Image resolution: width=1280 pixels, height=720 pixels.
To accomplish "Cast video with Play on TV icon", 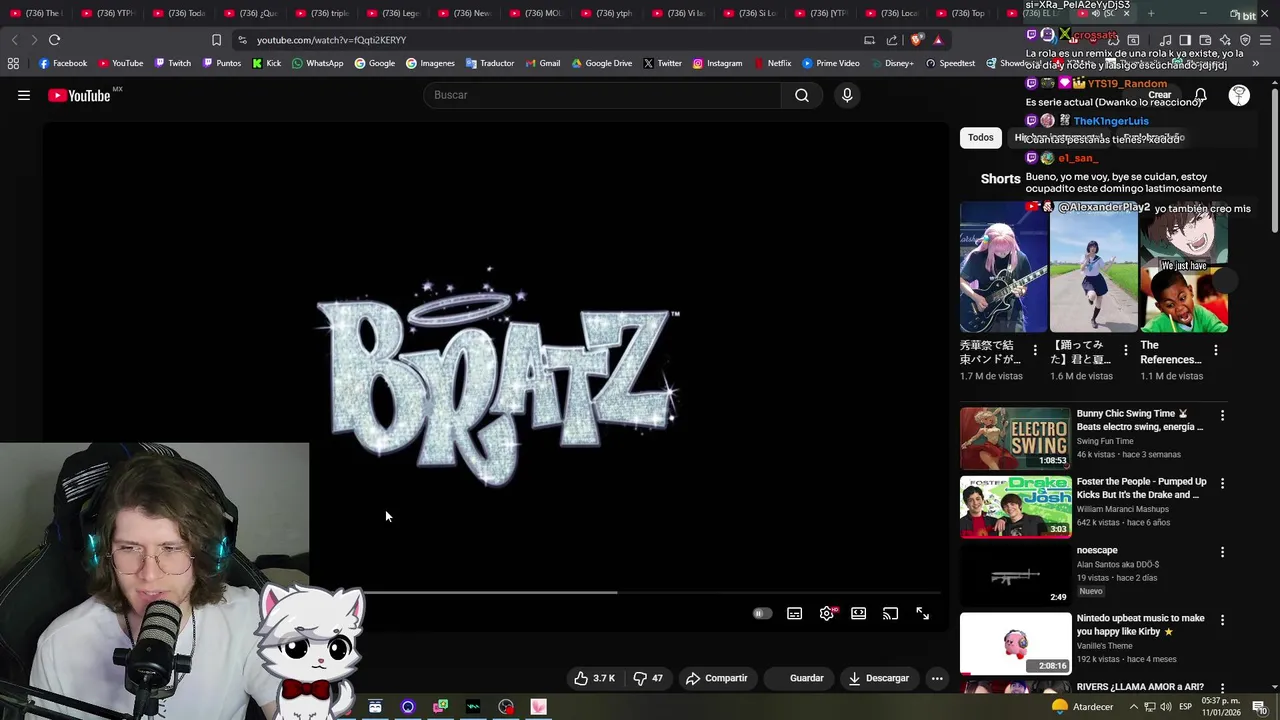I will point(890,613).
